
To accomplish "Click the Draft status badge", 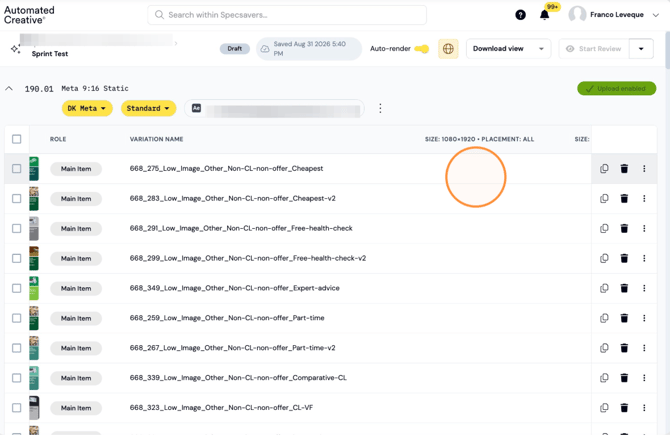I will (235, 49).
